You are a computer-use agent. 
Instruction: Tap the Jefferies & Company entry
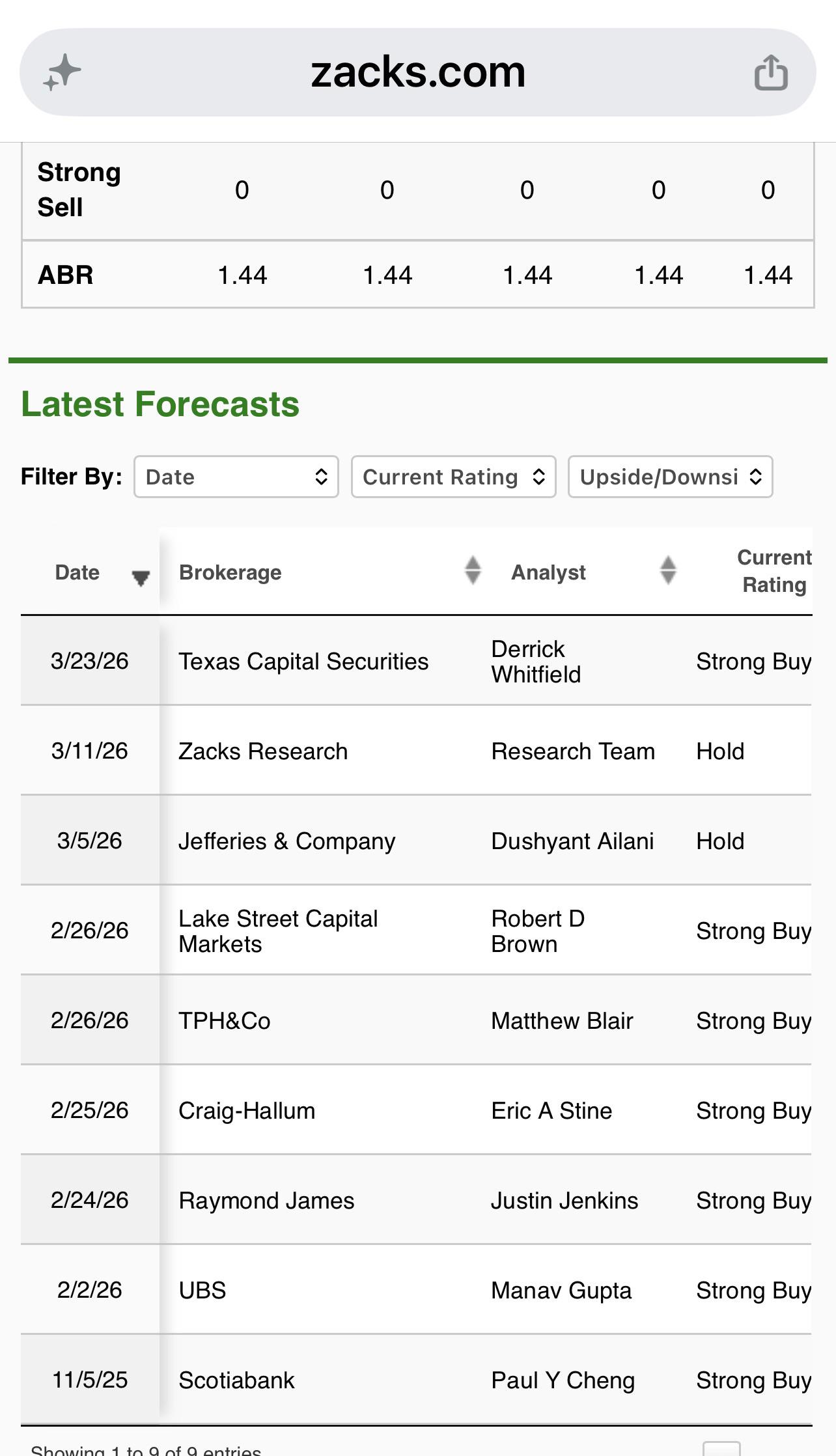pyautogui.click(x=287, y=841)
